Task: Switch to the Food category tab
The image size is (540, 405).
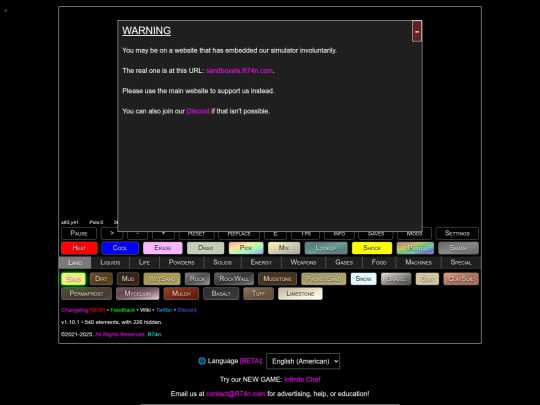Action: [x=379, y=262]
